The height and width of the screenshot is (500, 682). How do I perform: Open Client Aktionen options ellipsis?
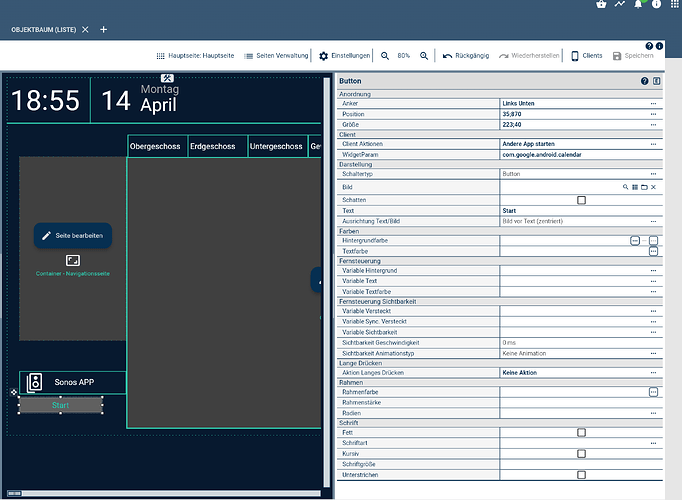(653, 144)
